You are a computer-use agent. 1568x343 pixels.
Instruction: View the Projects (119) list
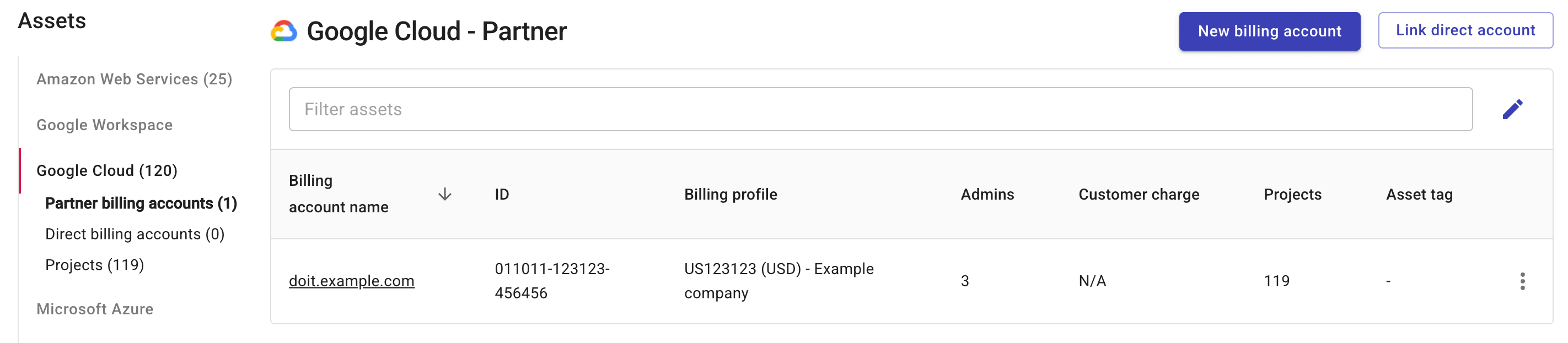click(94, 264)
